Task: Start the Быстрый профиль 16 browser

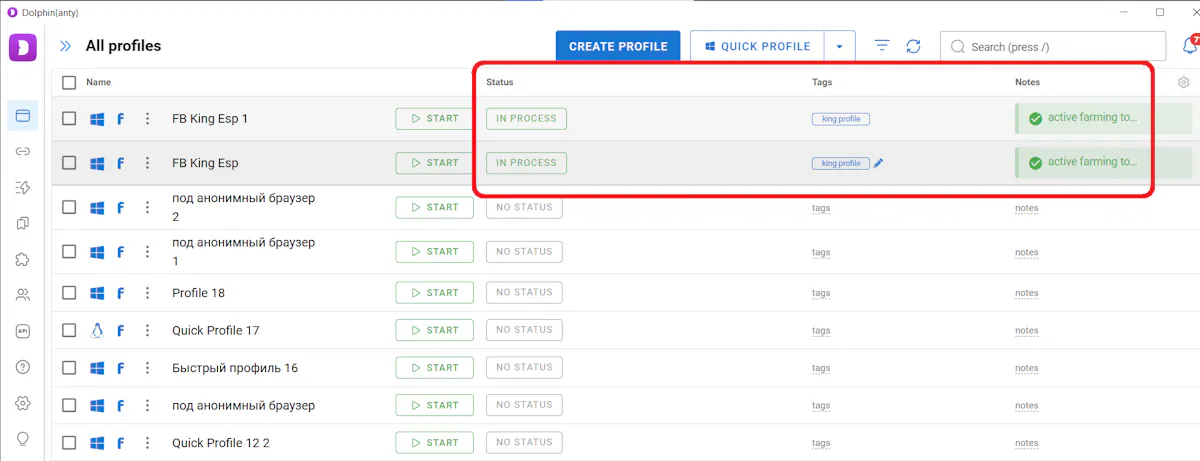Action: pyautogui.click(x=434, y=368)
